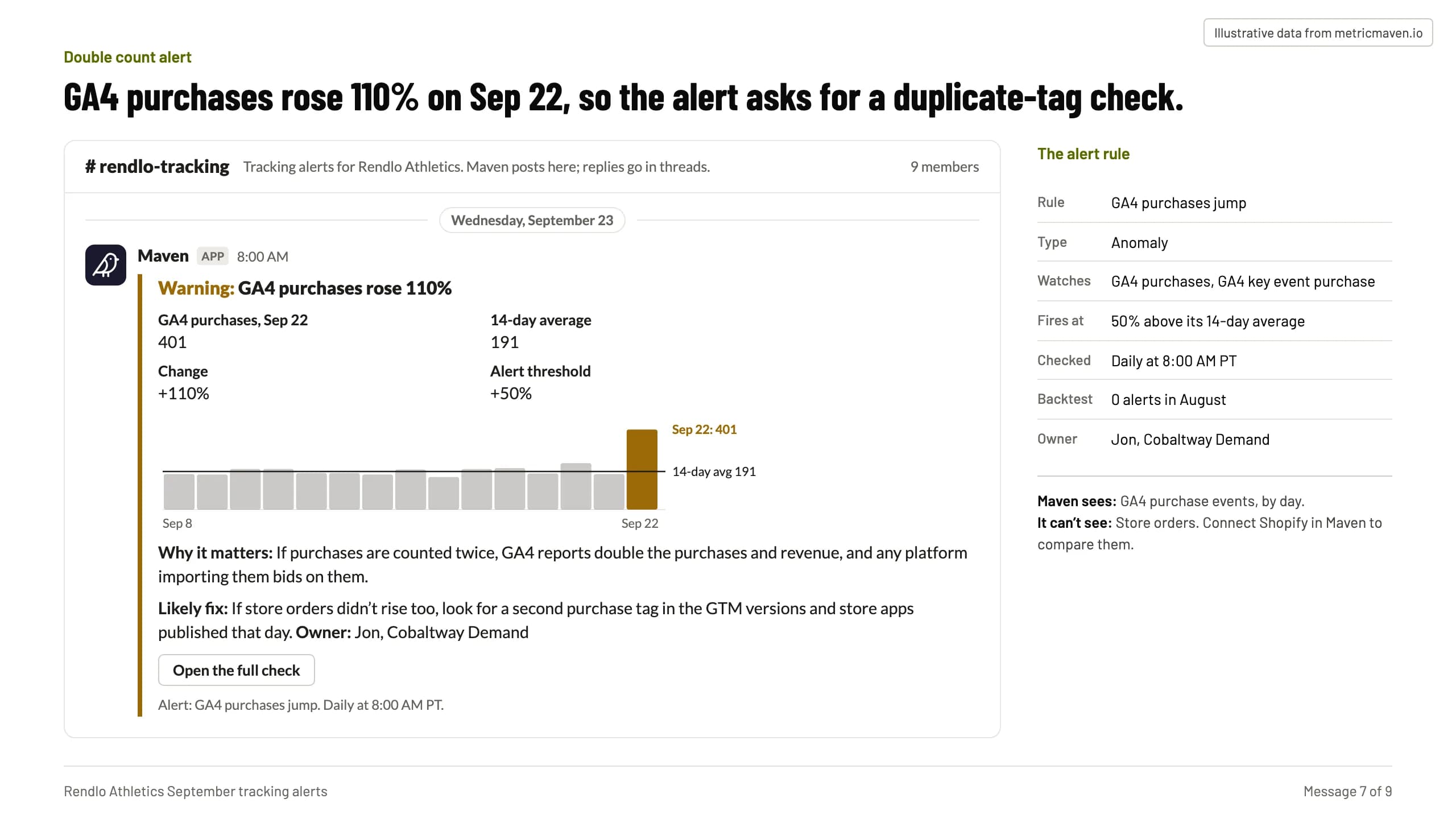Click the channel description text
The height and width of the screenshot is (819, 1456).
pyautogui.click(x=477, y=167)
